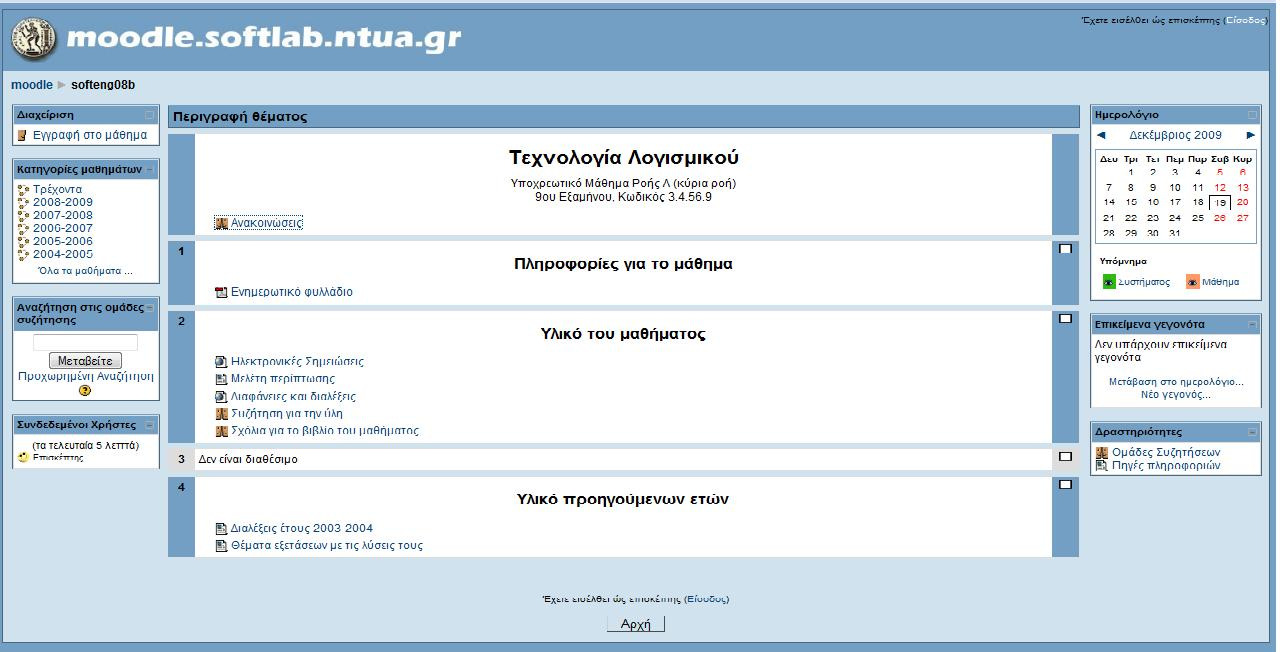Collapse Ημερολόγιο block
This screenshot has height=652, width=1280.
click(1252, 115)
